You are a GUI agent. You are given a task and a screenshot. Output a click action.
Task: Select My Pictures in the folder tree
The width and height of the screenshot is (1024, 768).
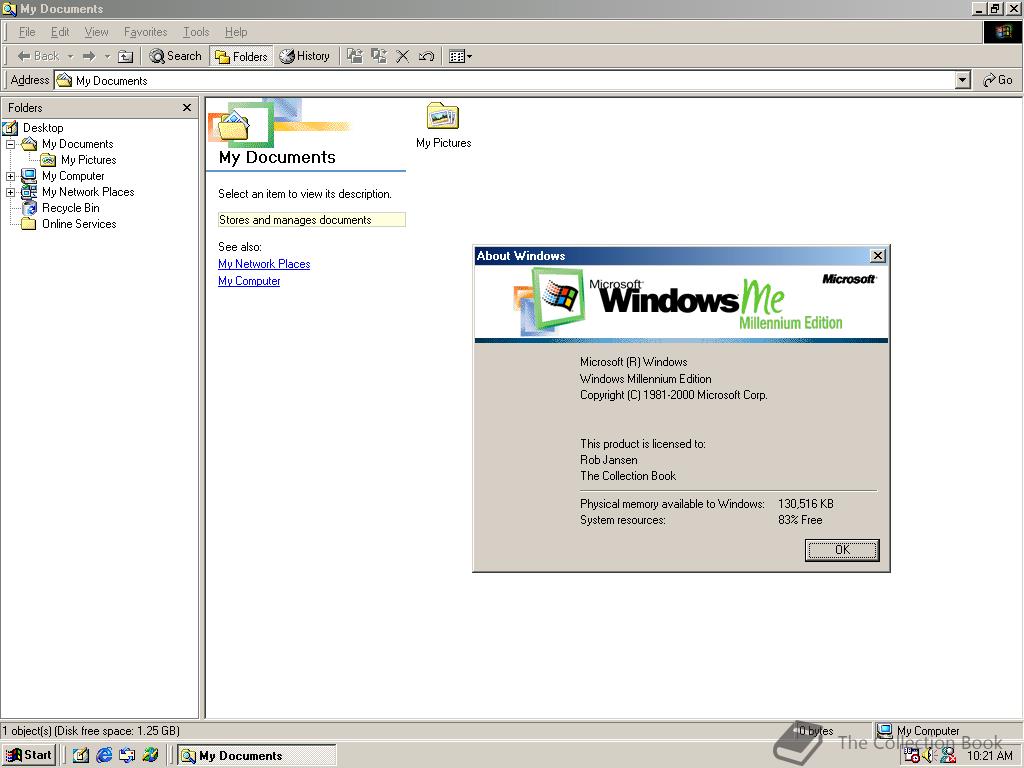click(89, 160)
